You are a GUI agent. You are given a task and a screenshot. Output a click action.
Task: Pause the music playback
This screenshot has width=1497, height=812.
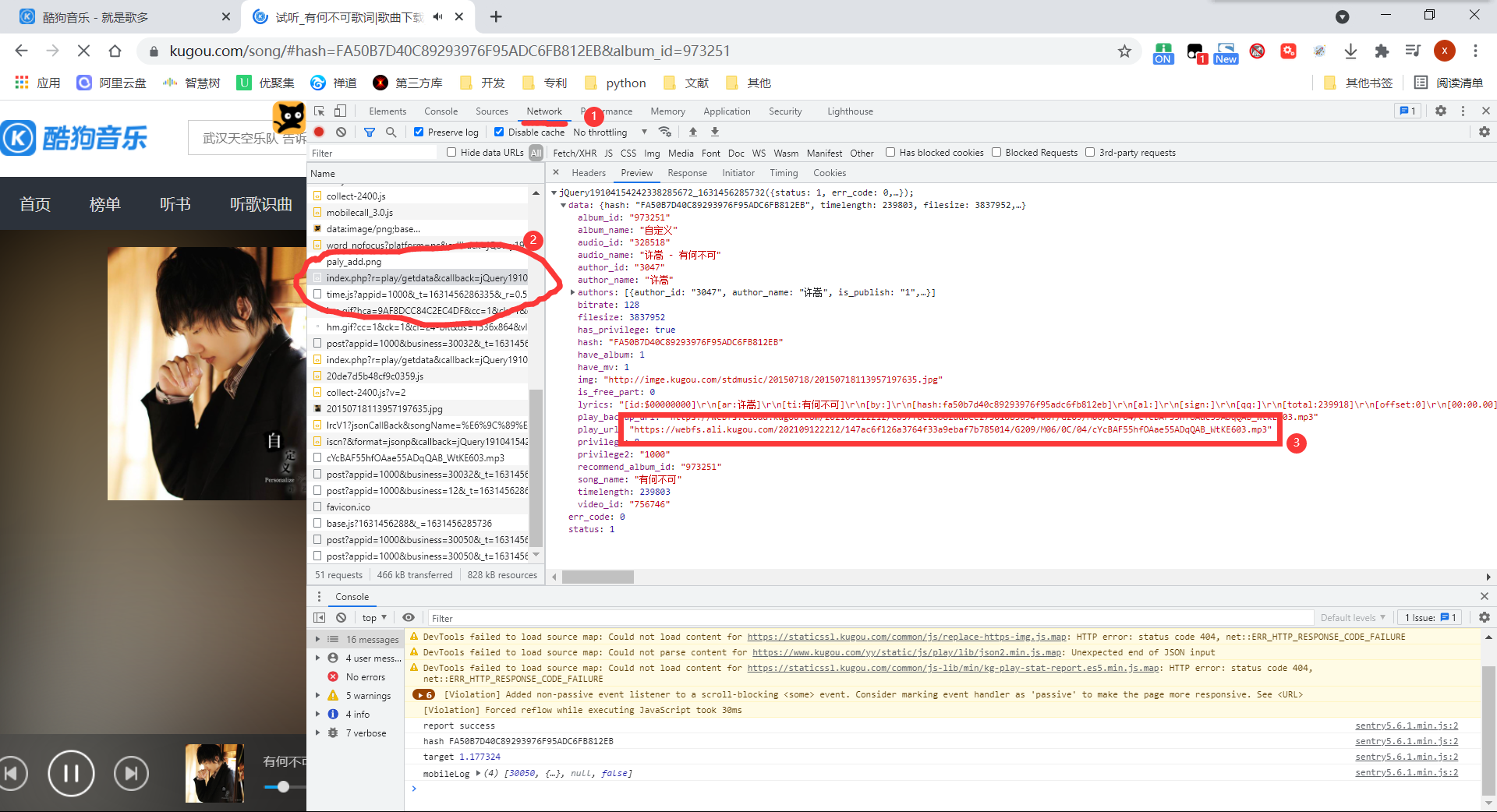click(71, 773)
